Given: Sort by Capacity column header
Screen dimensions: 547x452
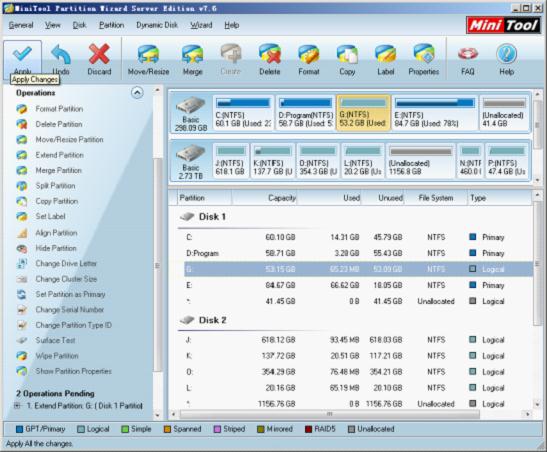Looking at the screenshot, I should pos(264,198).
